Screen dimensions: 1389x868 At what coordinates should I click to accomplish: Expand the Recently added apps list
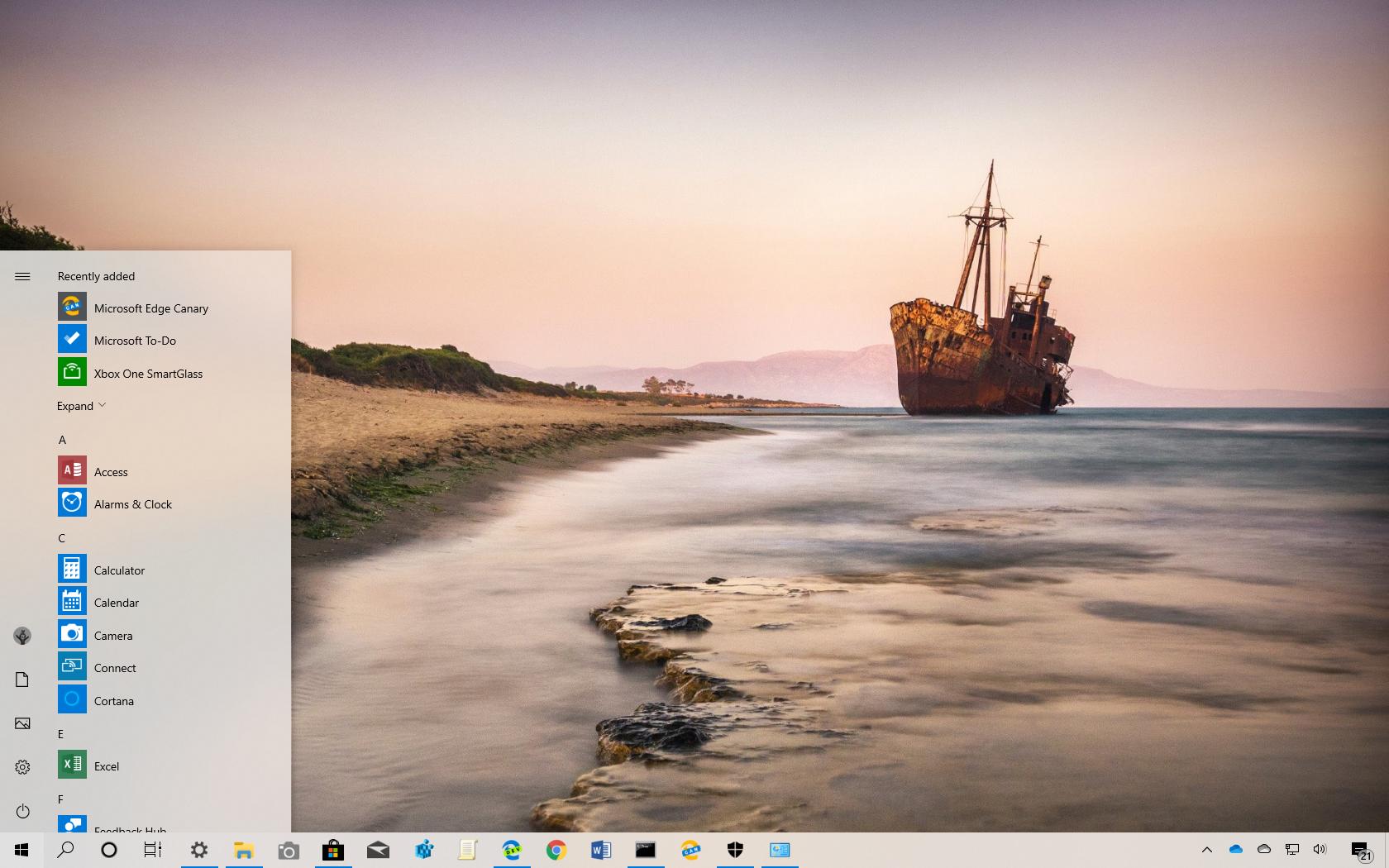(x=80, y=406)
